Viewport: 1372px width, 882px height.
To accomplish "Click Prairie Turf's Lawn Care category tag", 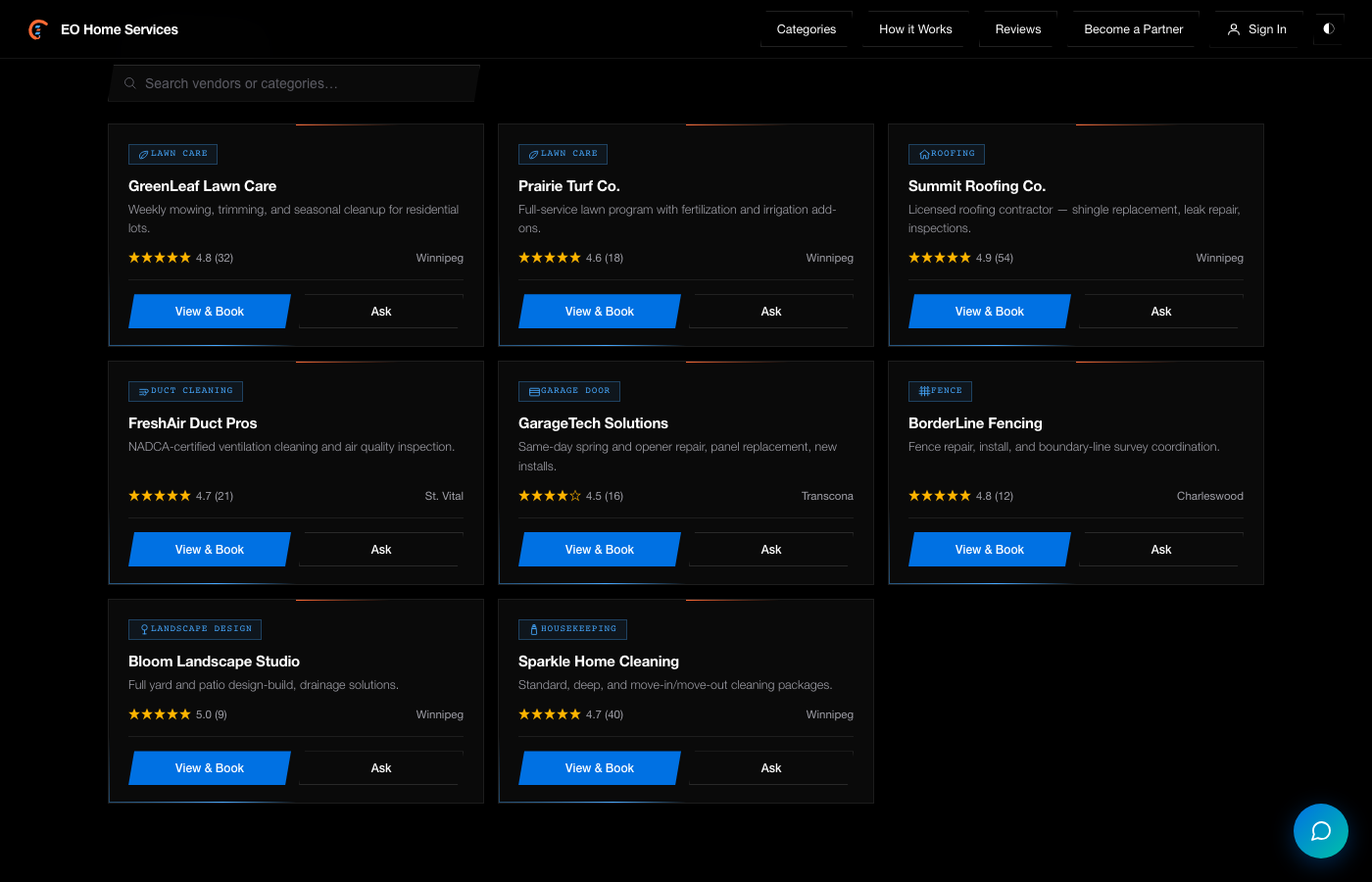I will coord(563,154).
